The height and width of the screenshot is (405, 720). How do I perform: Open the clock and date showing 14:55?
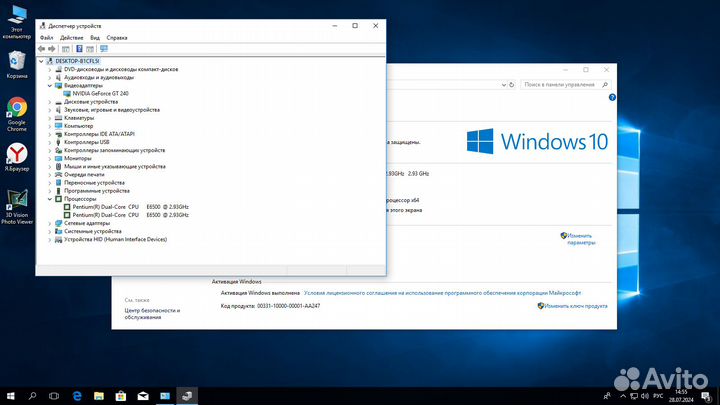coord(681,396)
